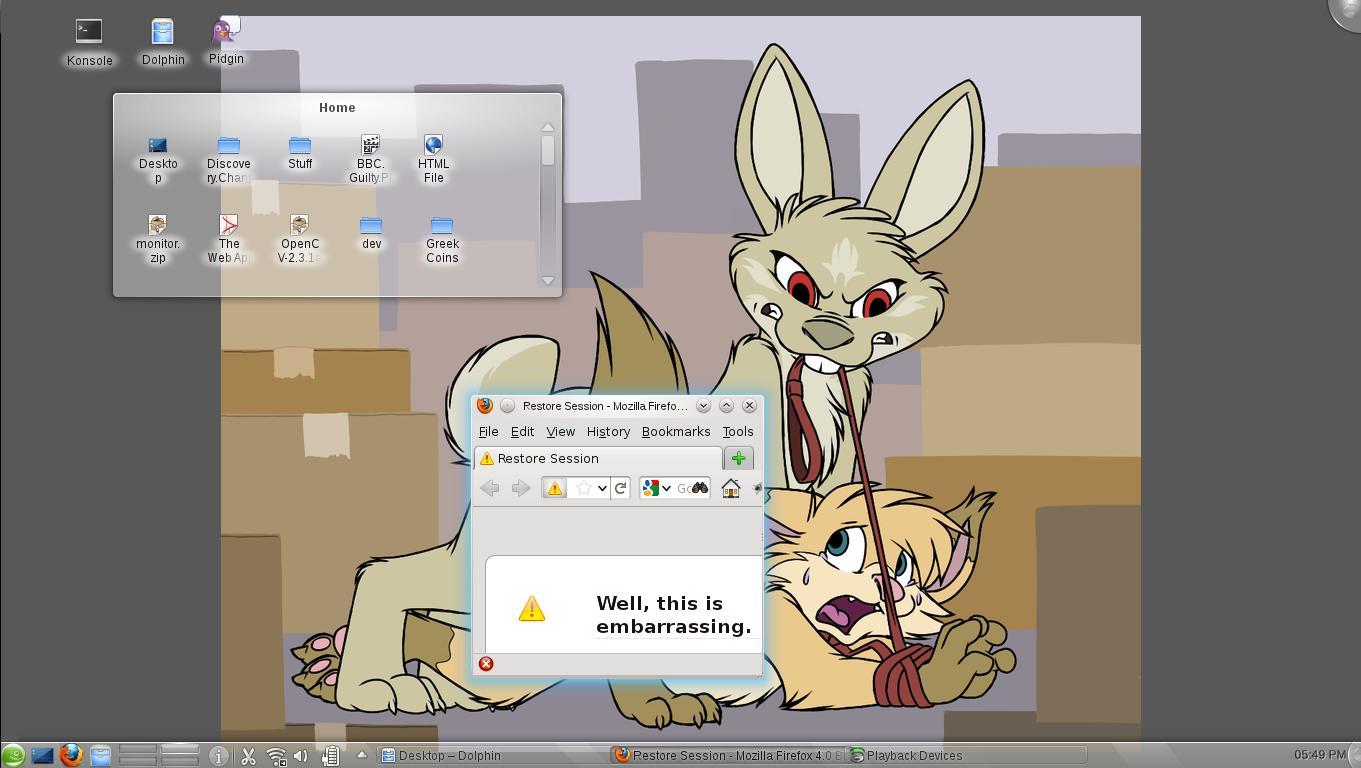The image size is (1361, 768).
Task: Open the battery monitor tray icon
Action: [329, 757]
